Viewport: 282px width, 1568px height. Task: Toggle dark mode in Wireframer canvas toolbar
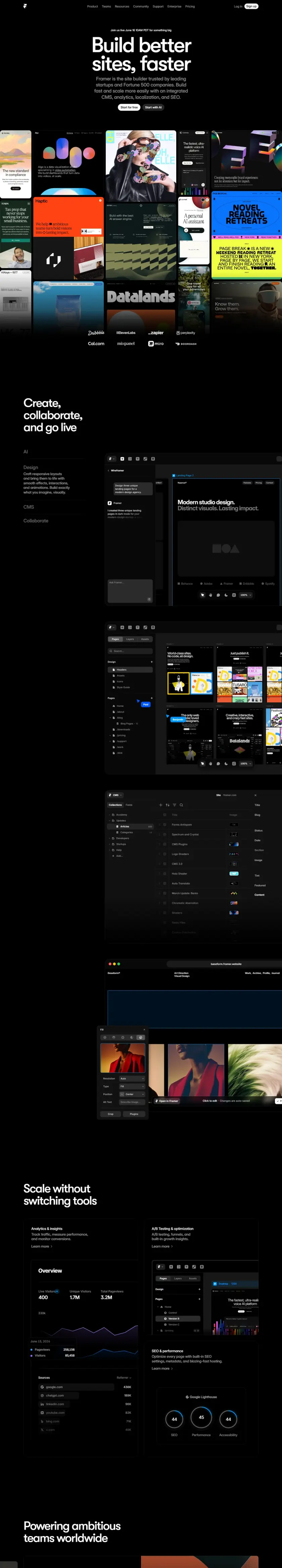[x=226, y=595]
